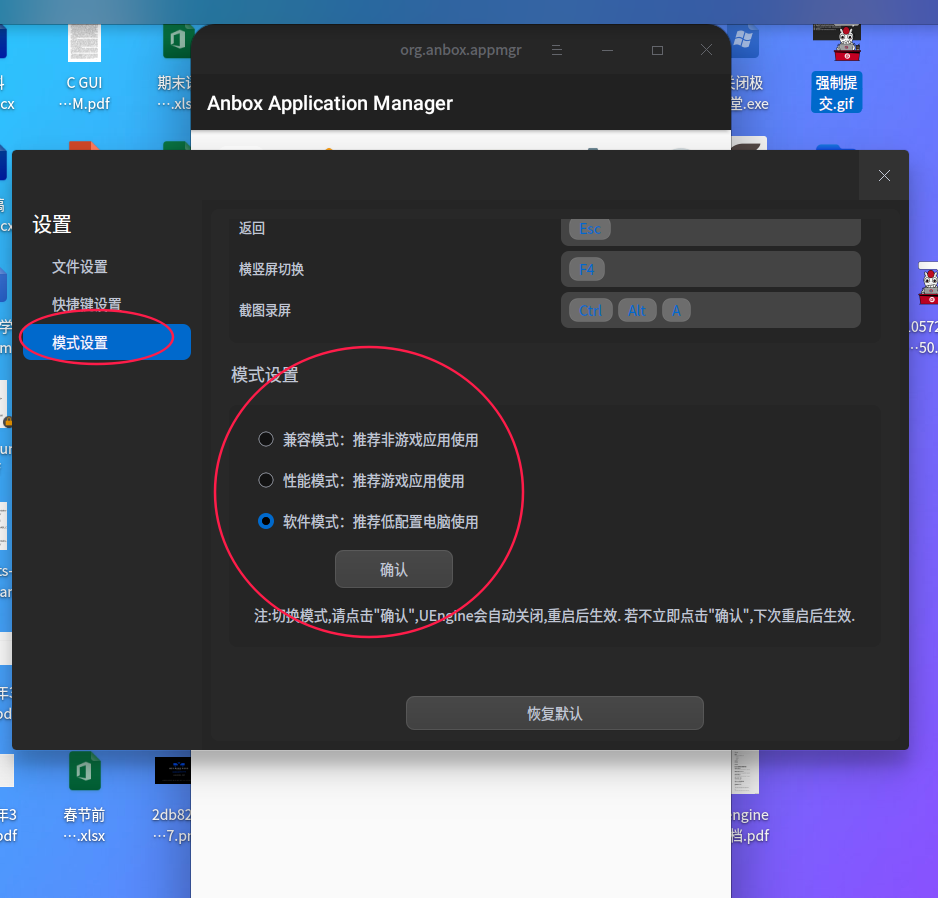Viewport: 938px width, 898px height.
Task: Click the 横竖屏切换 shortcut label
Action: click(272, 269)
